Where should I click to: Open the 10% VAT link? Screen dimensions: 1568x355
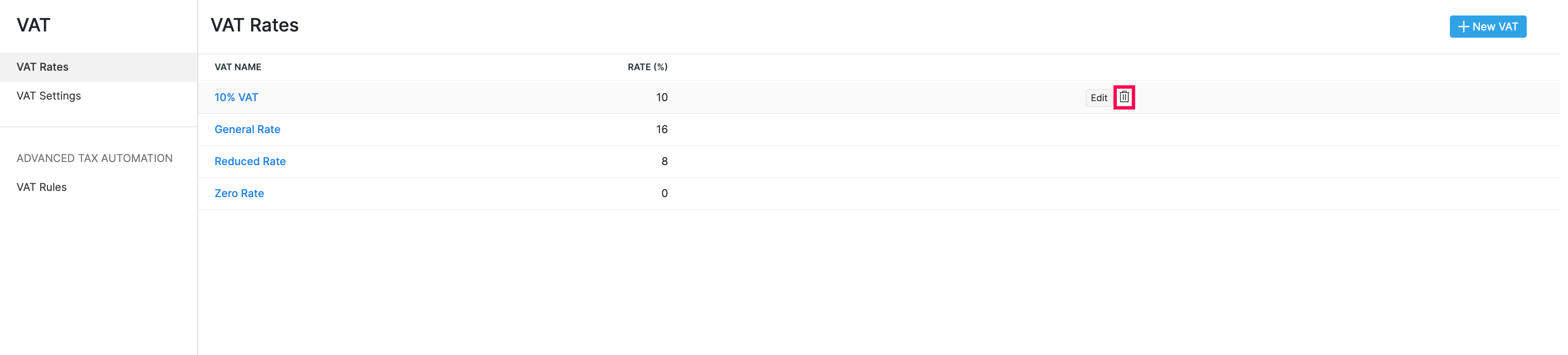click(x=236, y=98)
